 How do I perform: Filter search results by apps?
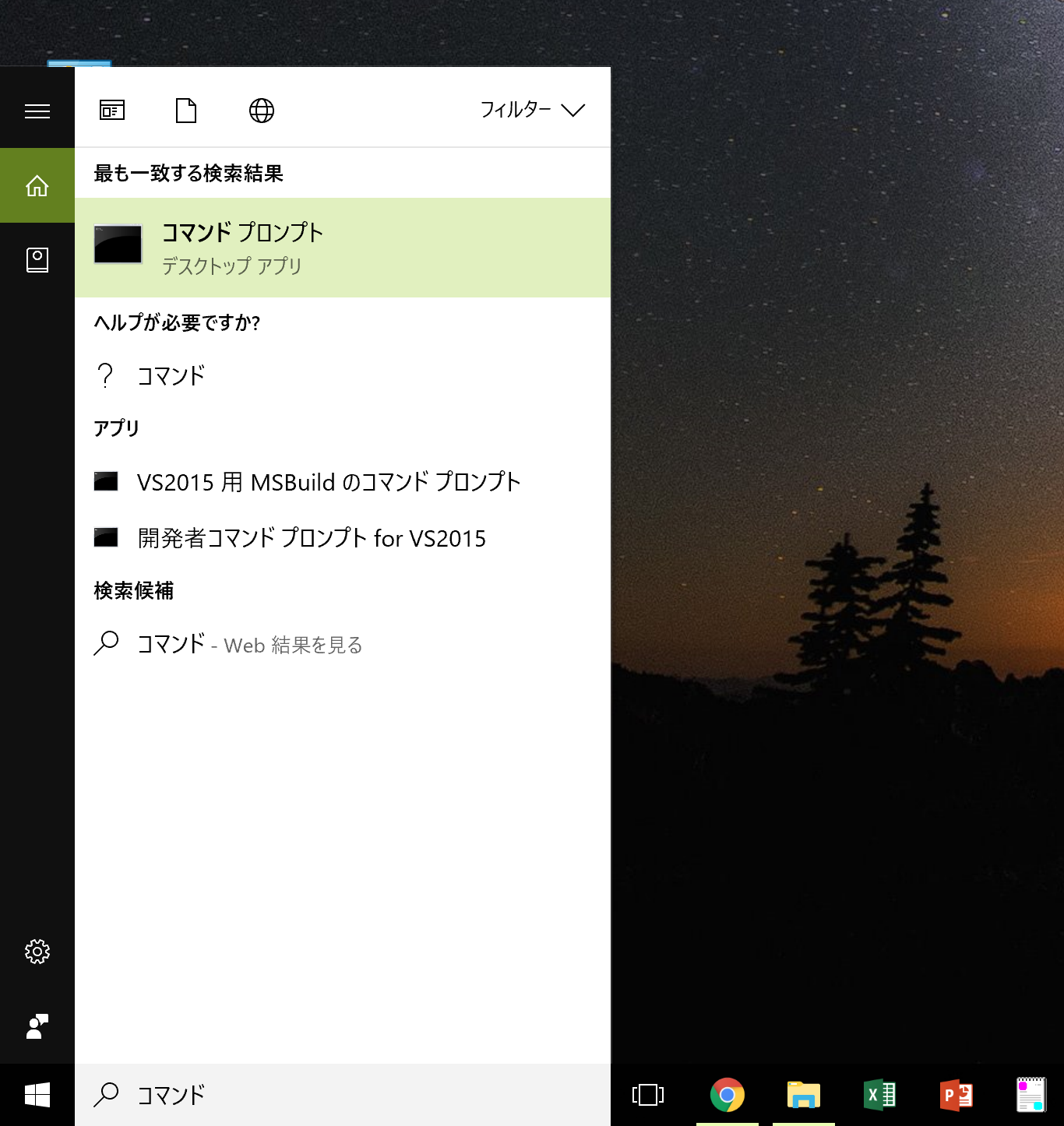(x=111, y=110)
